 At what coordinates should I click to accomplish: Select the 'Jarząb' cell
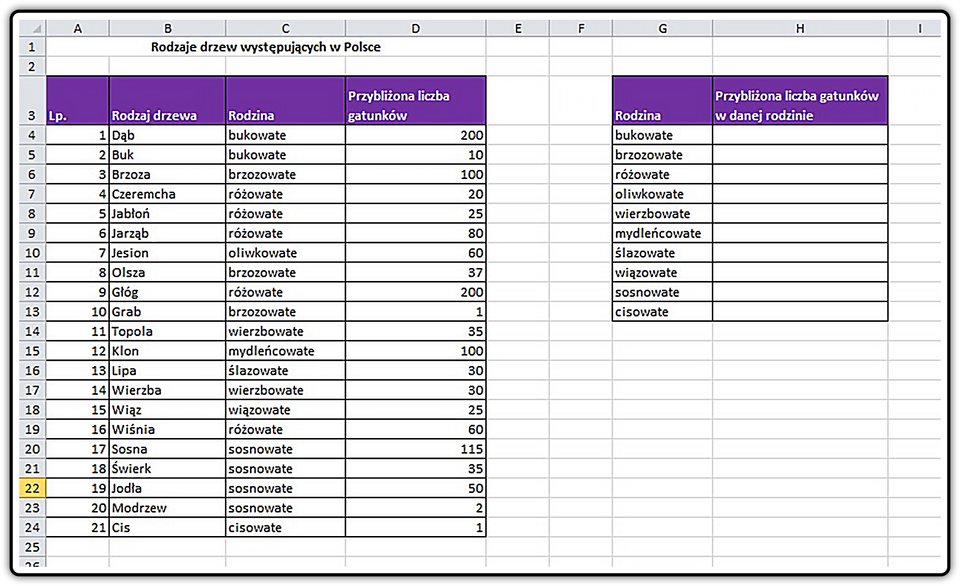(167, 233)
